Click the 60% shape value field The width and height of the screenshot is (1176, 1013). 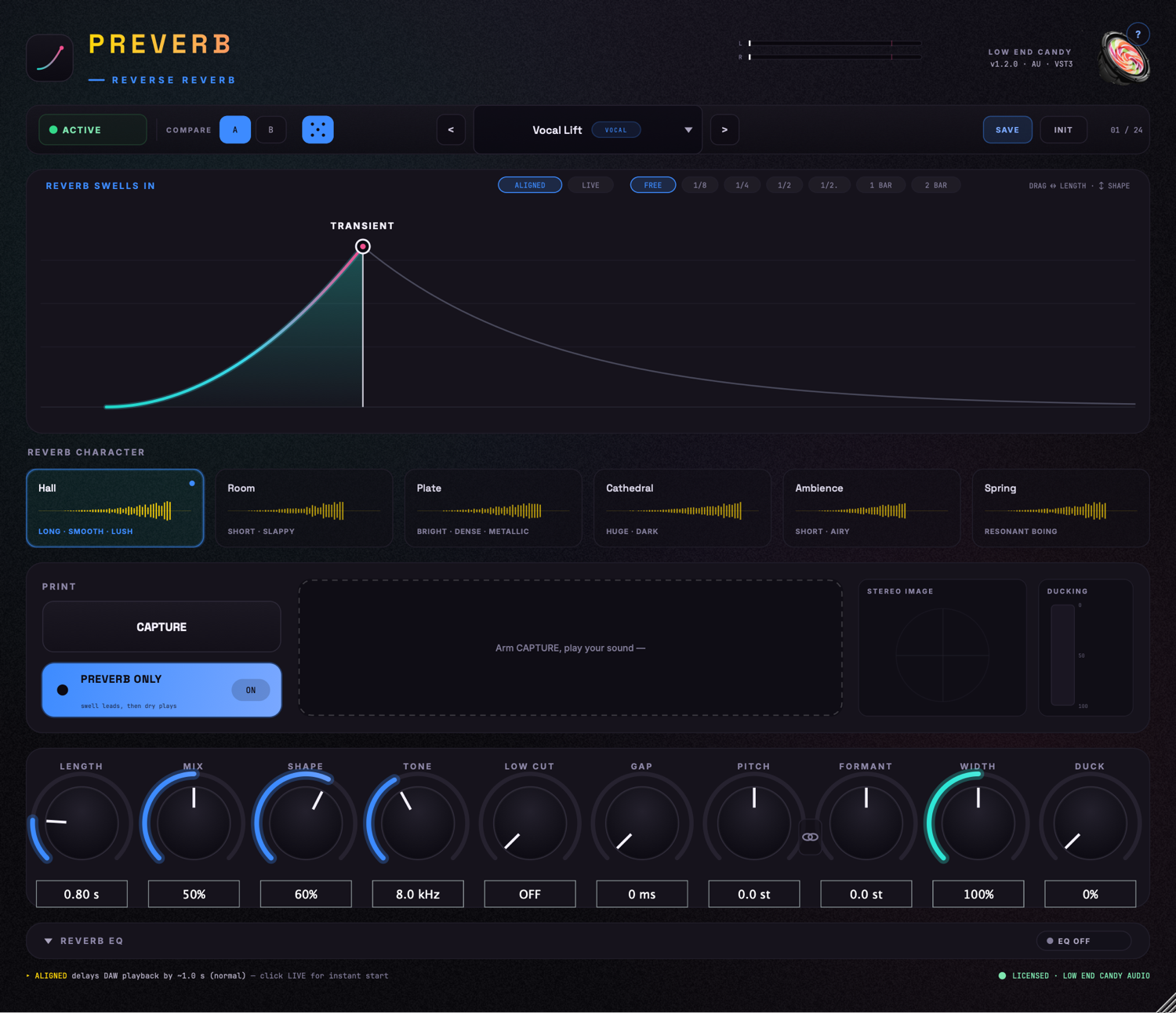[306, 894]
